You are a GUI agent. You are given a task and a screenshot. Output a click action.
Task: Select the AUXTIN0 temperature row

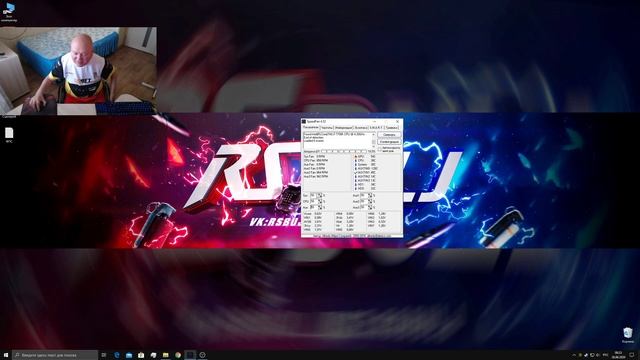pyautogui.click(x=367, y=169)
